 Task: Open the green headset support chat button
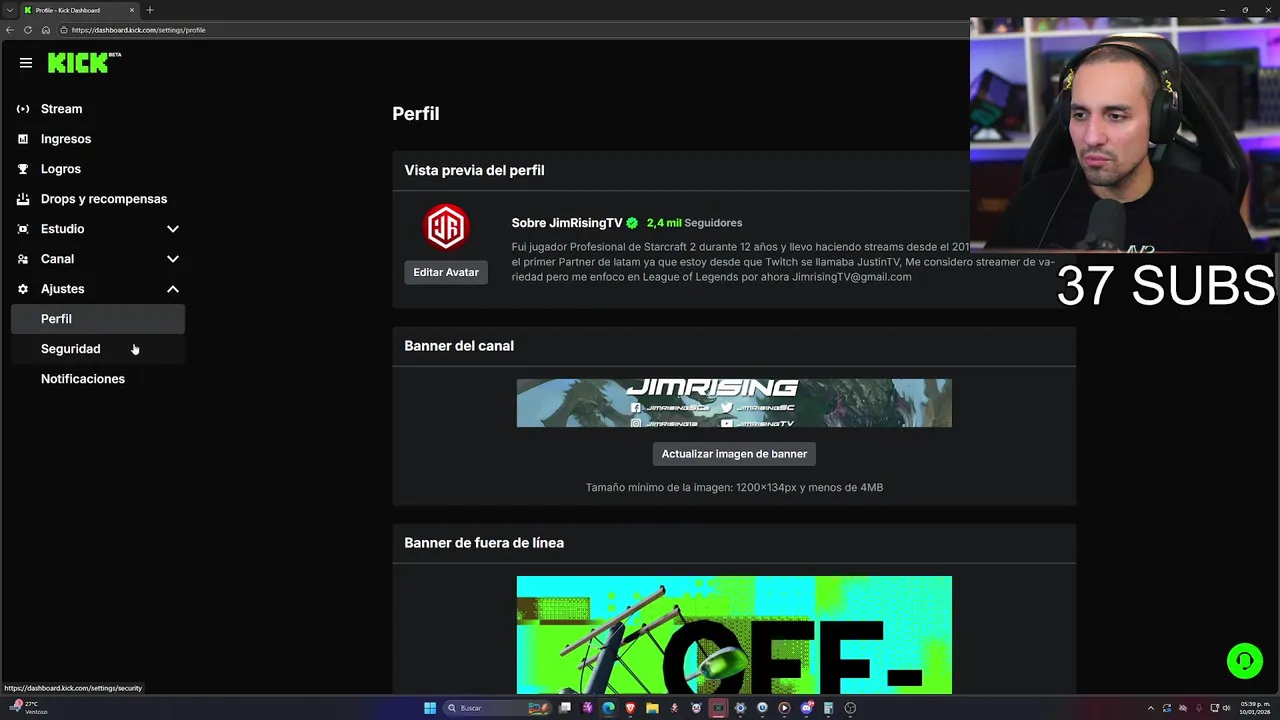click(1245, 661)
